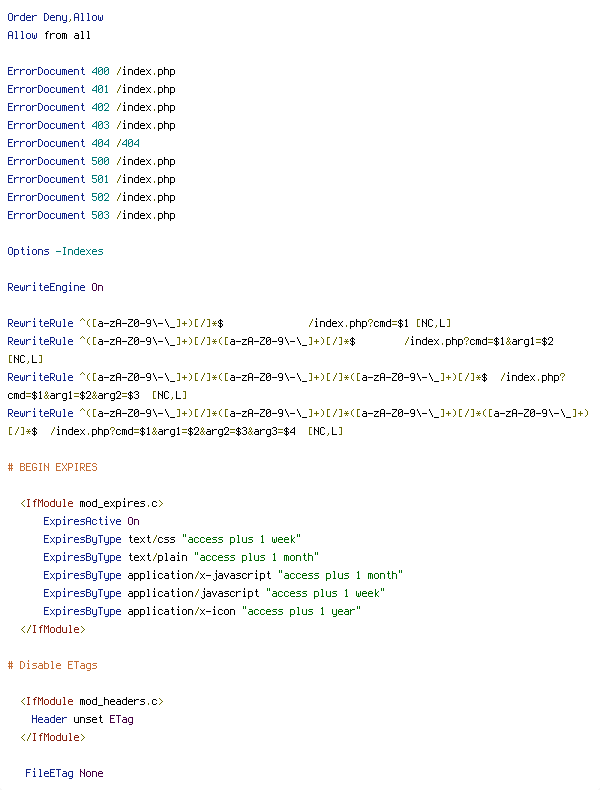Viewport: 600px width, 790px height.
Task: Click the 'Order Deny,Allow' line
Action: (x=55, y=18)
